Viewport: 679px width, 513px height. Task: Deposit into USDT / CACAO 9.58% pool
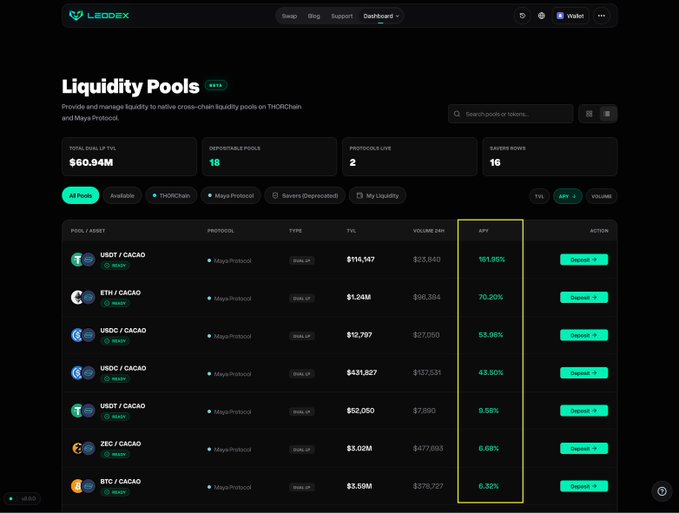pos(584,411)
